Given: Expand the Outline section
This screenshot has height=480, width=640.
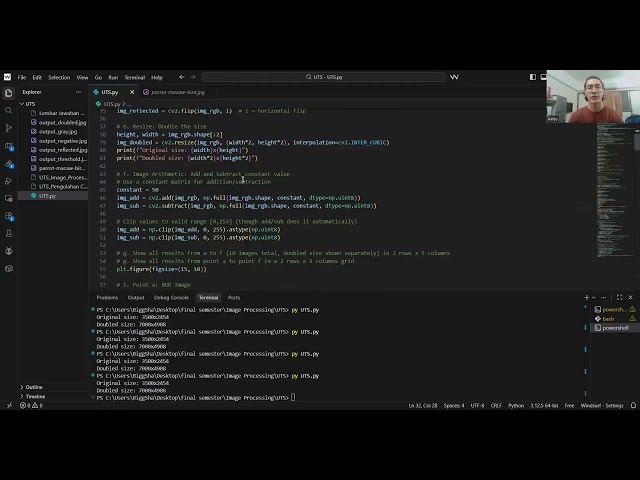Looking at the screenshot, I should tap(53, 387).
